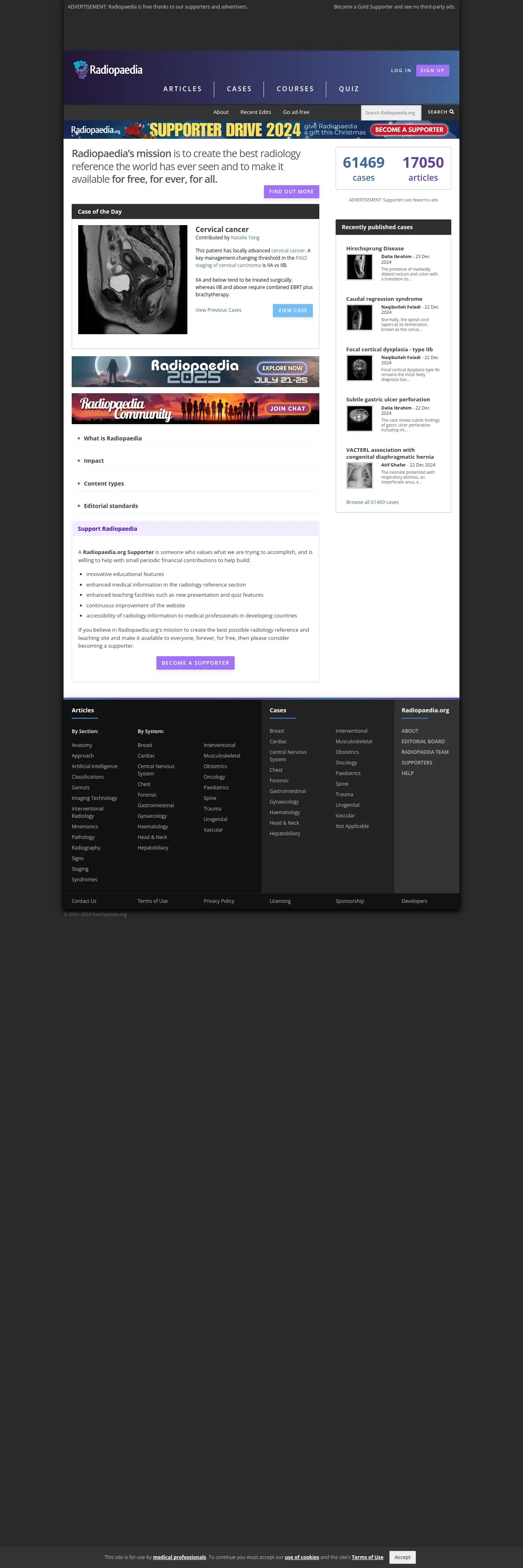Viewport: 523px width, 1568px height.
Task: Open the QUIZ menu
Action: point(349,89)
